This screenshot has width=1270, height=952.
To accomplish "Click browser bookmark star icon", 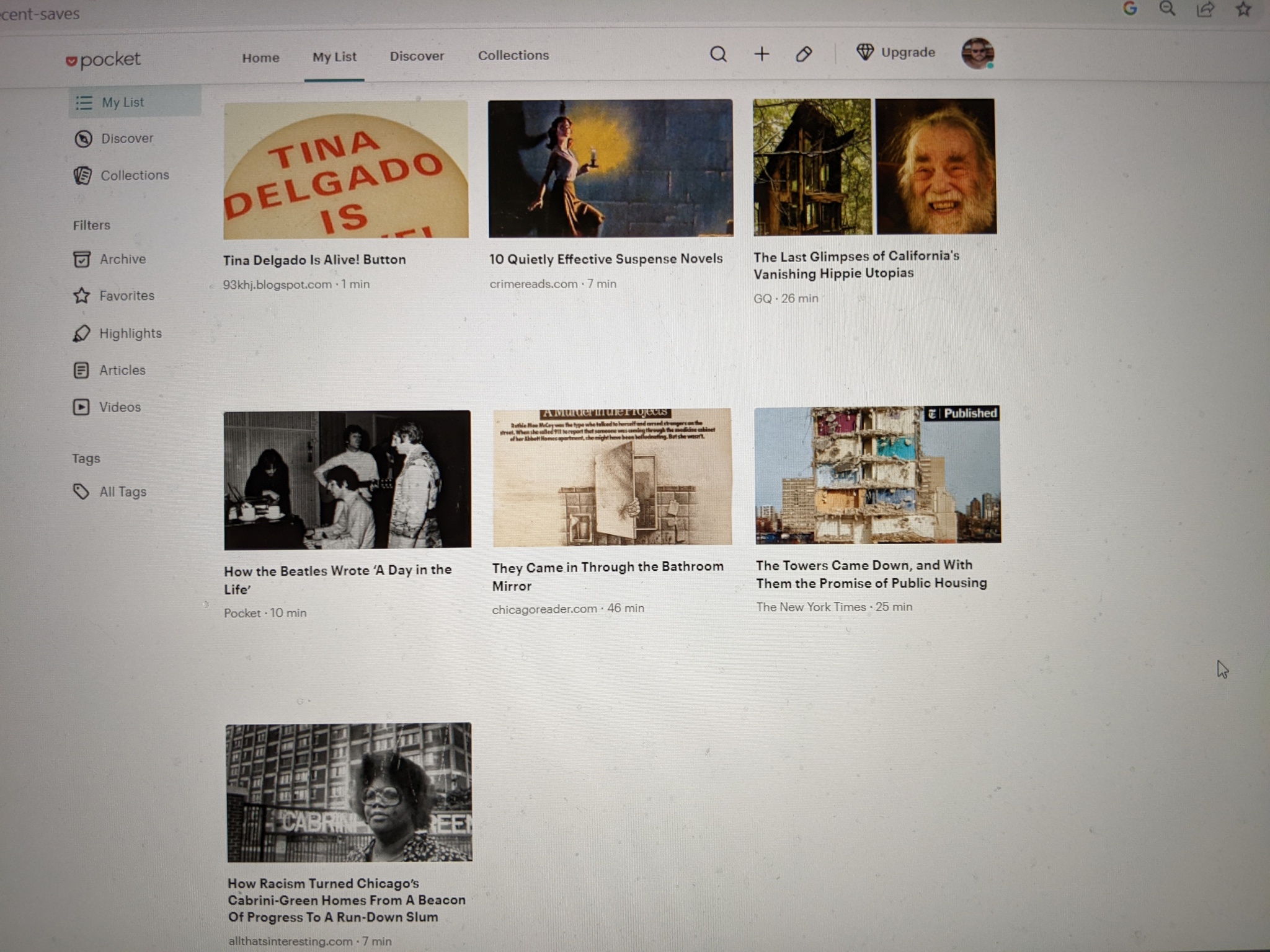I will click(1243, 9).
